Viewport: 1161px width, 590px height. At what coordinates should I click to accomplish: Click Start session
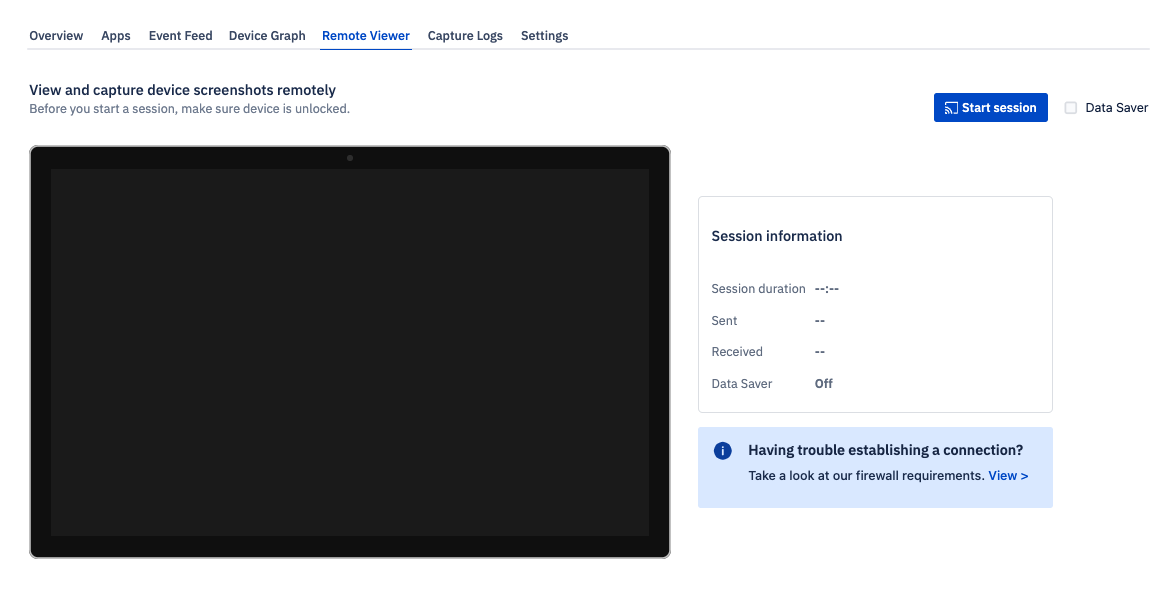tap(991, 107)
